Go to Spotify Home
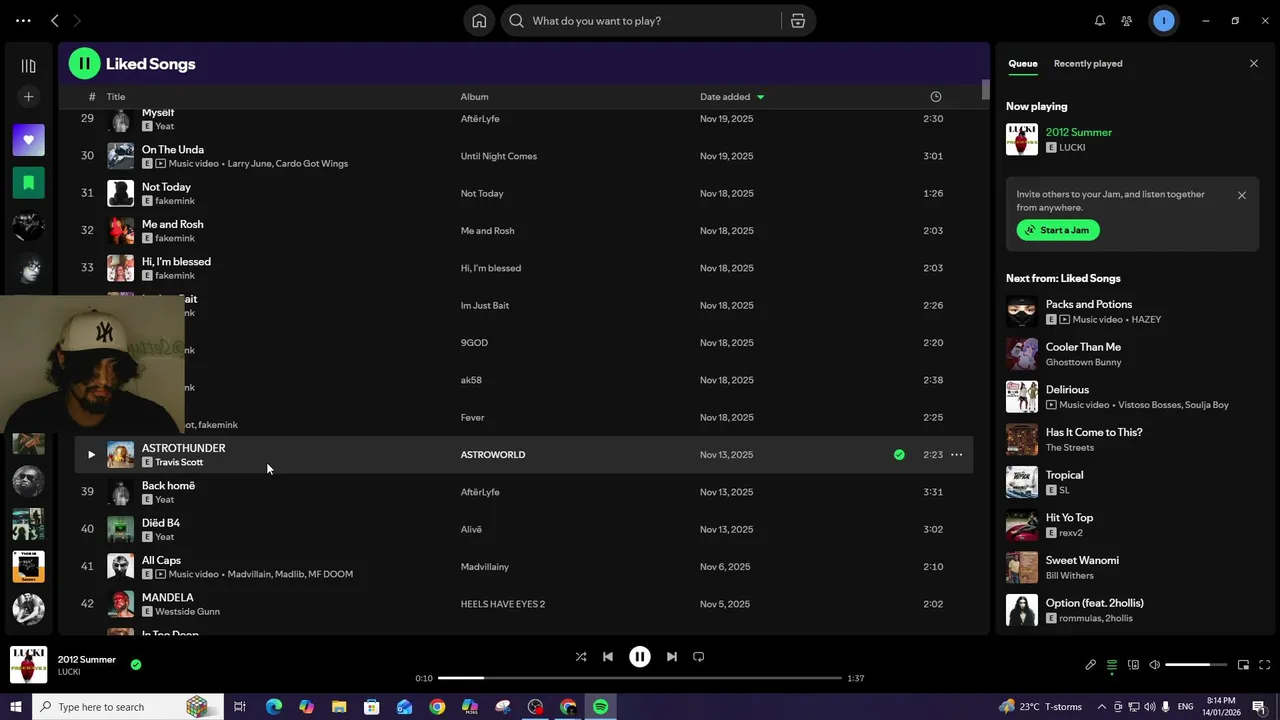1280x720 pixels. coord(479,21)
